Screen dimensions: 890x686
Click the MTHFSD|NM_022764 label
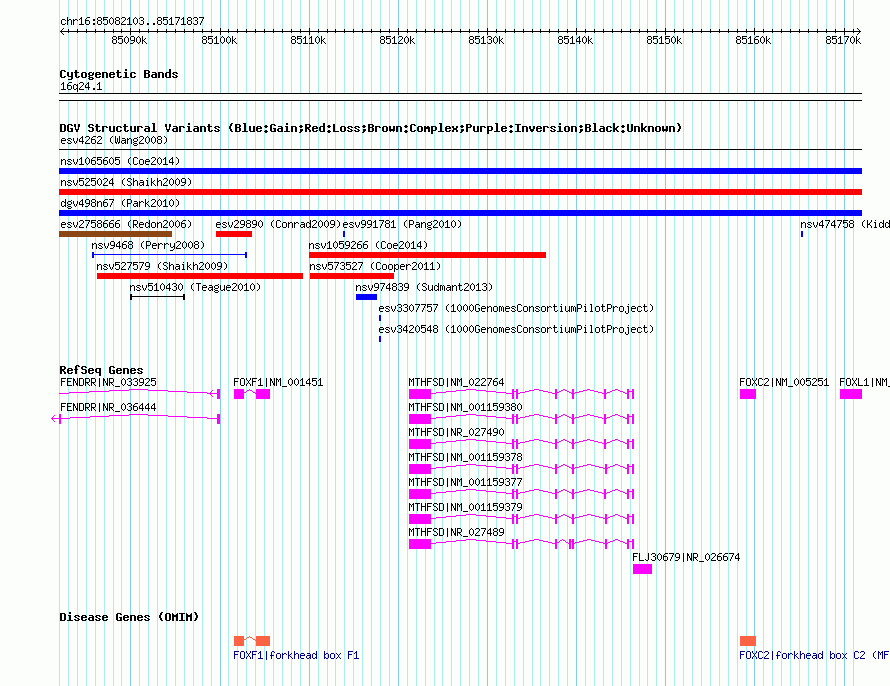(456, 382)
